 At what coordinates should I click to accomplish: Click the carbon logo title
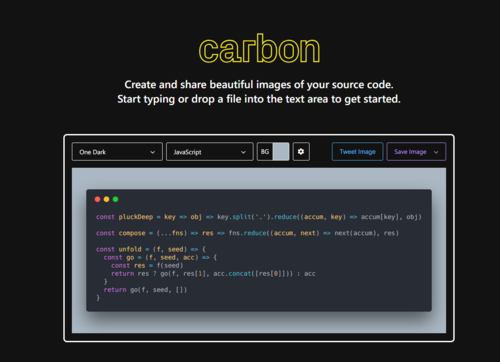click(x=259, y=49)
